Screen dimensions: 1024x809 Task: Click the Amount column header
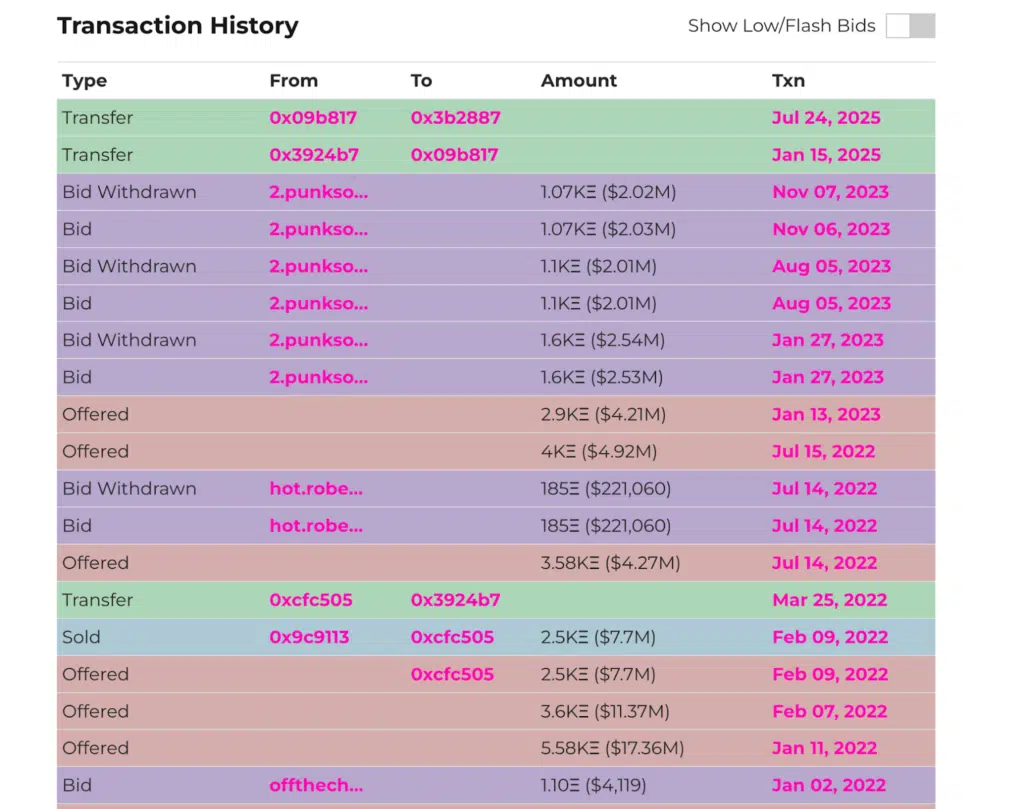coord(579,81)
